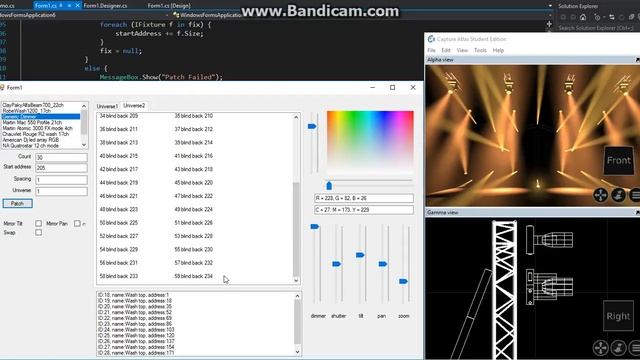Click the Universe input field
This screenshot has height=360, width=640.
(61, 191)
